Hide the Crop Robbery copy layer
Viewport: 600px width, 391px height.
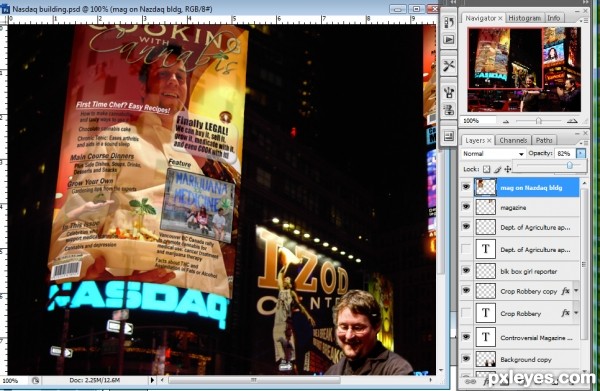pyautogui.click(x=466, y=291)
